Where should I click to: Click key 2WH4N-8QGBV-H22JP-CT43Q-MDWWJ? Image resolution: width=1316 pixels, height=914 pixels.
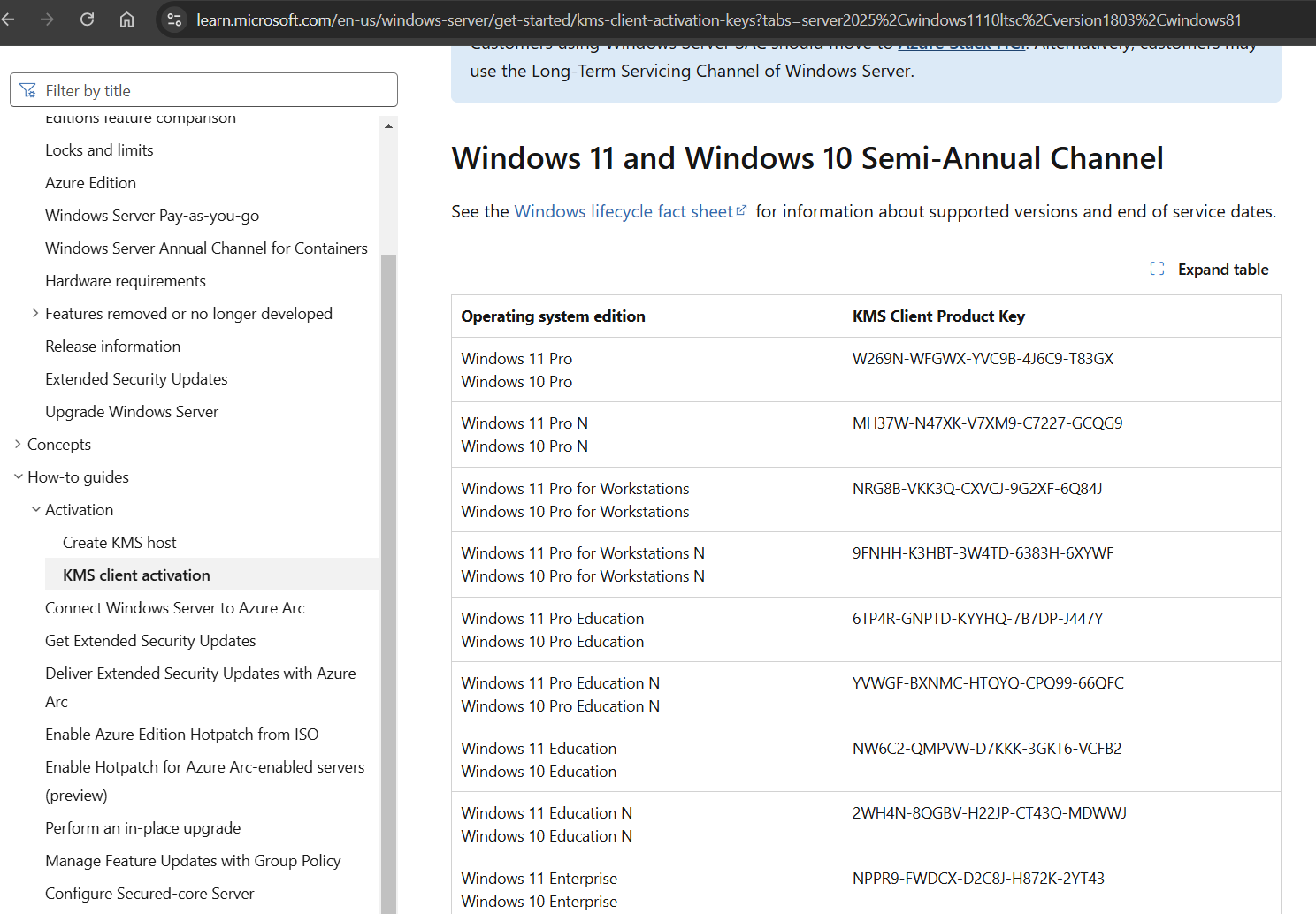click(989, 813)
